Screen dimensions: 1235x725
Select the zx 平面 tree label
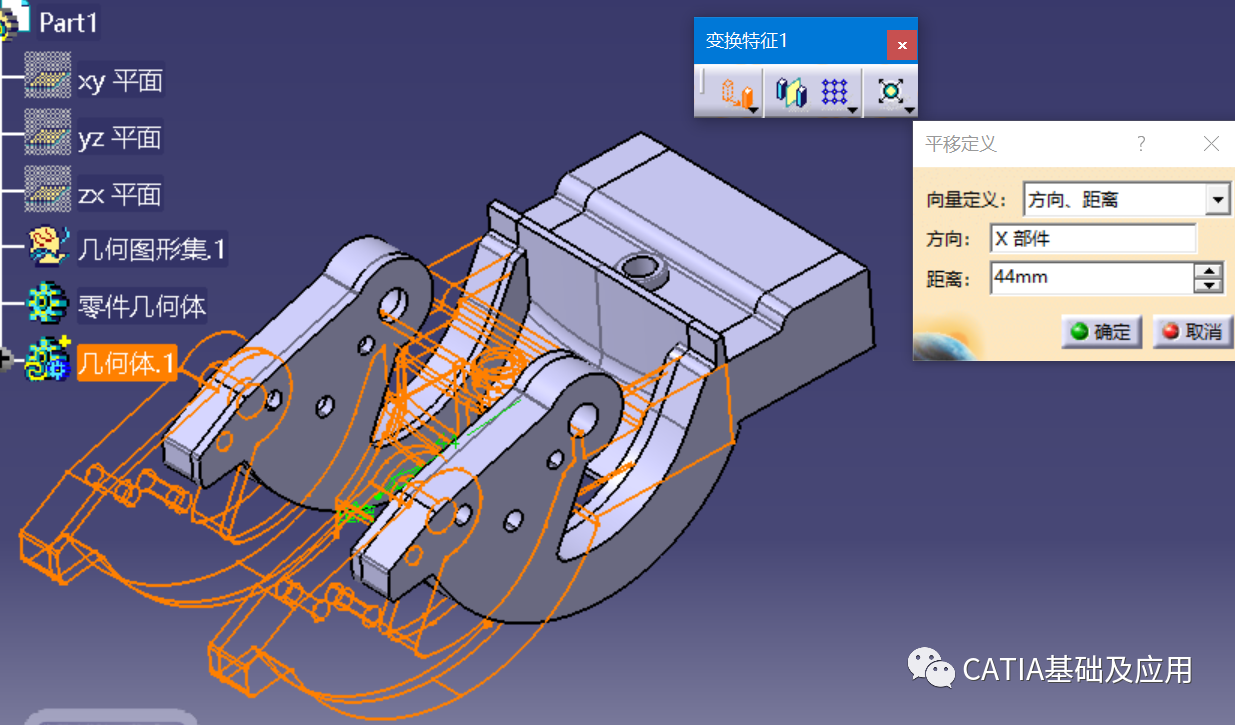tap(120, 194)
